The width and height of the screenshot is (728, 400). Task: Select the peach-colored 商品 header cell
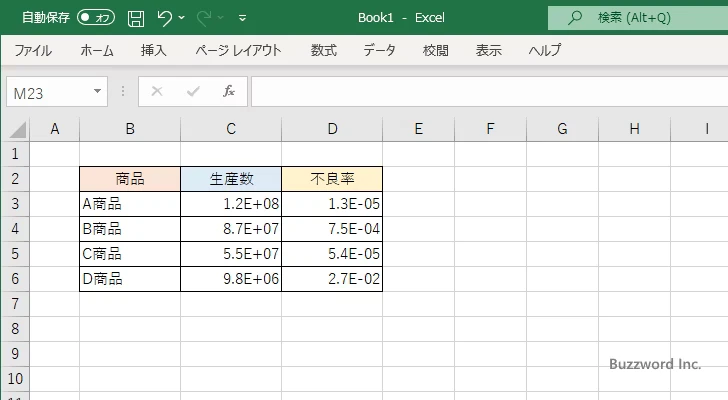click(130, 179)
